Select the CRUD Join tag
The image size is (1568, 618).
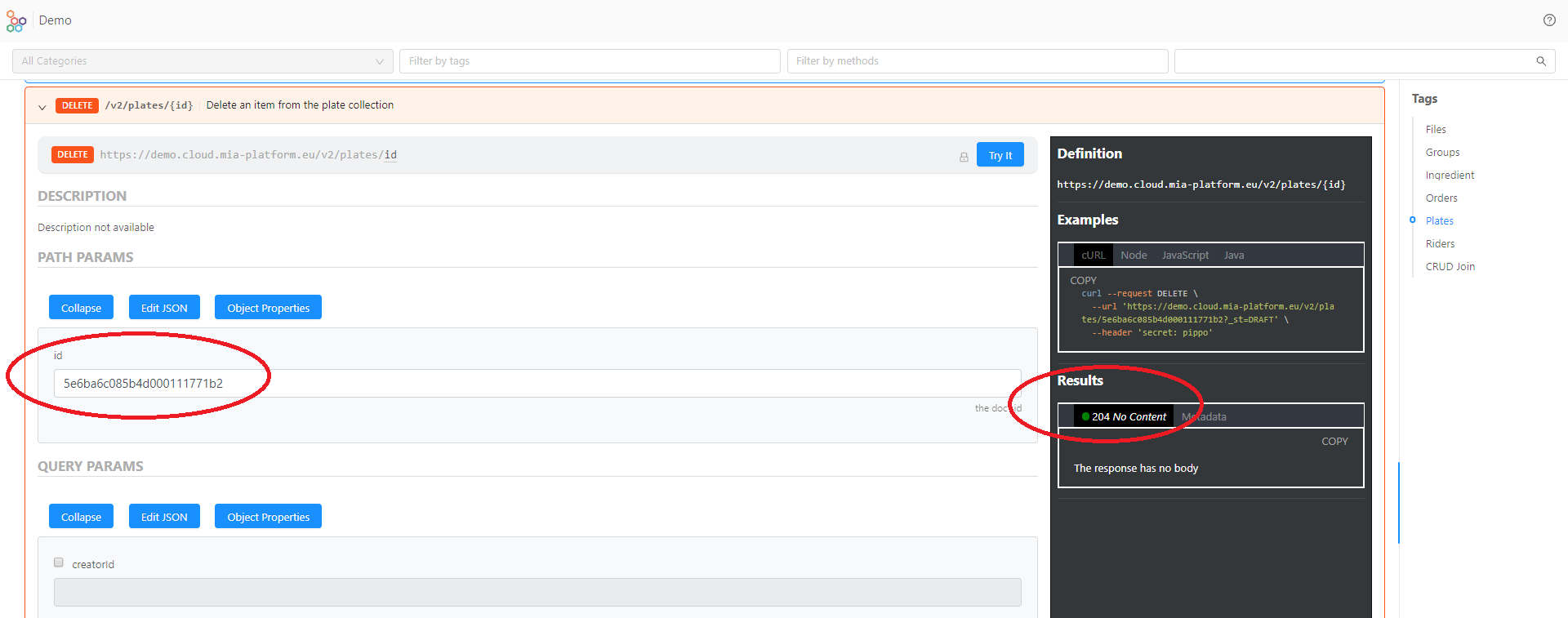[1450, 267]
